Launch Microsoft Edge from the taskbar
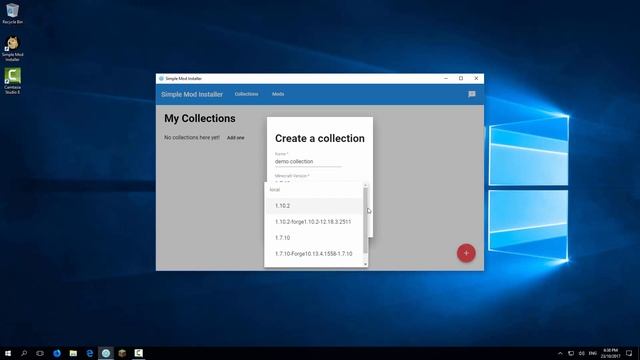This screenshot has height=360, width=640. click(89, 353)
